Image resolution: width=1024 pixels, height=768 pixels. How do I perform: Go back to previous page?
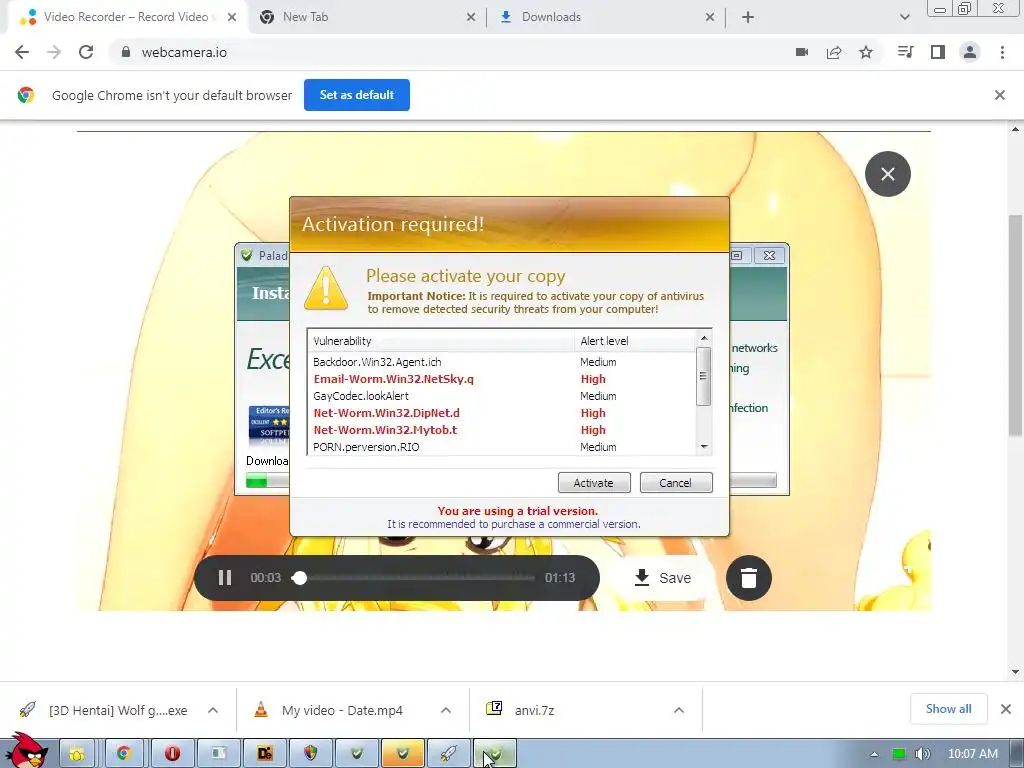click(22, 52)
